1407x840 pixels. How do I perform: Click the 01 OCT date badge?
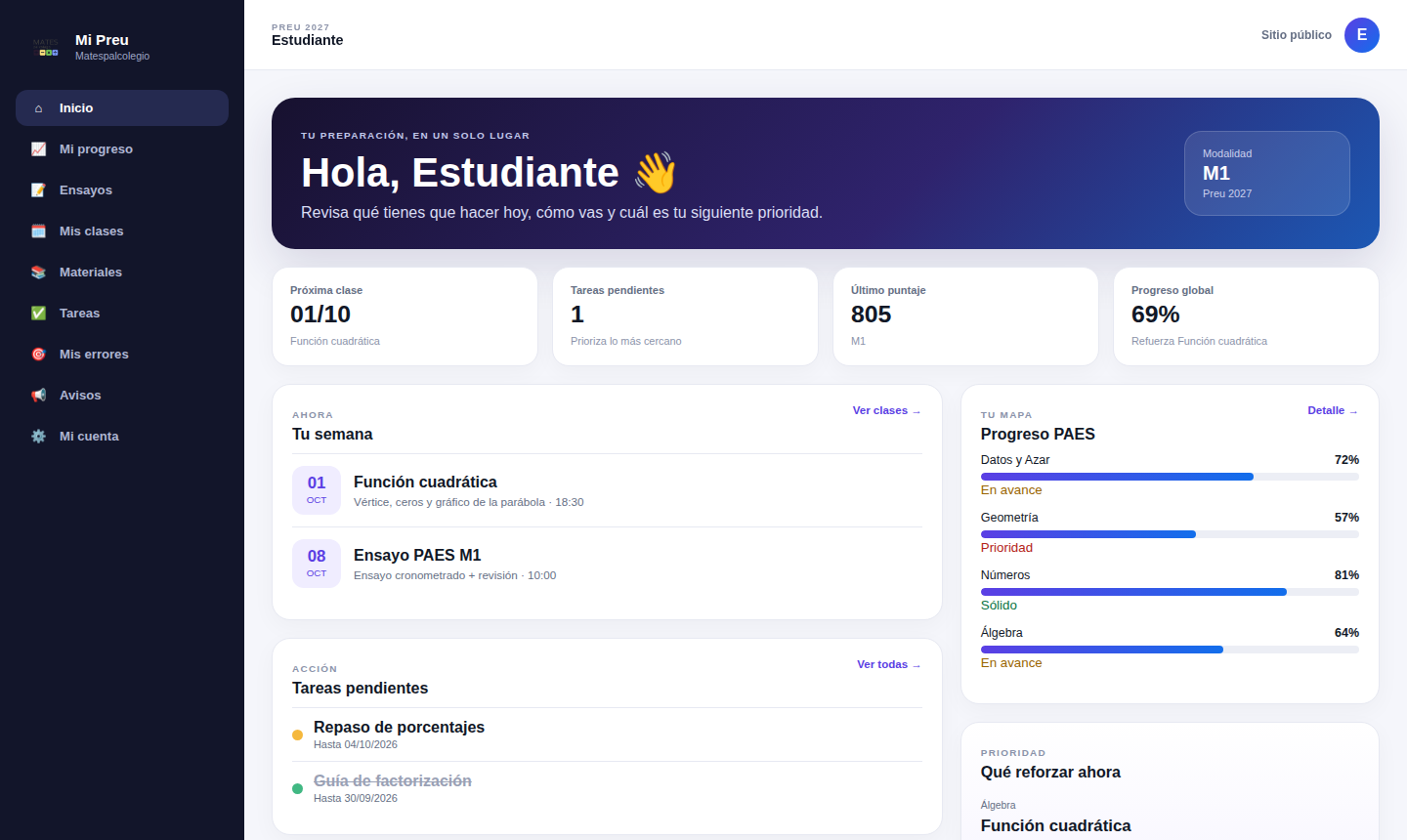tap(317, 490)
